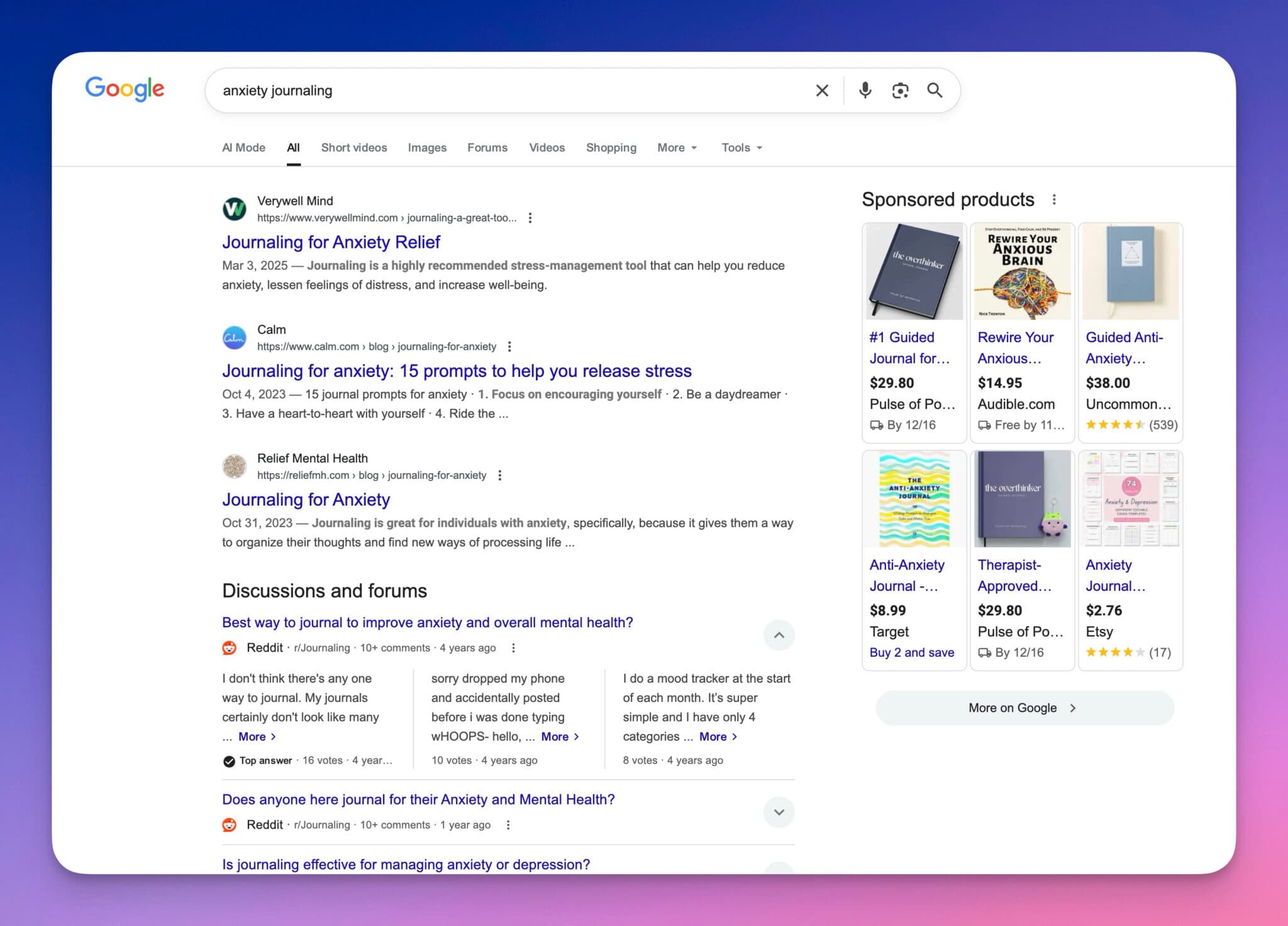Click the Rewire Your Anxious Brain product thumbnail
This screenshot has height=926, width=1288.
click(x=1021, y=271)
